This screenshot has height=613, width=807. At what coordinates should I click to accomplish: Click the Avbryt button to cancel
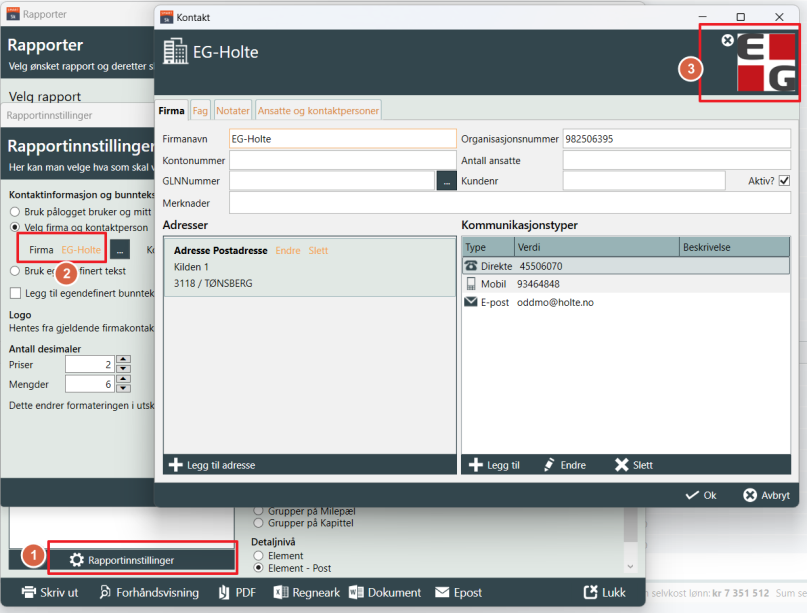pyautogui.click(x=767, y=495)
